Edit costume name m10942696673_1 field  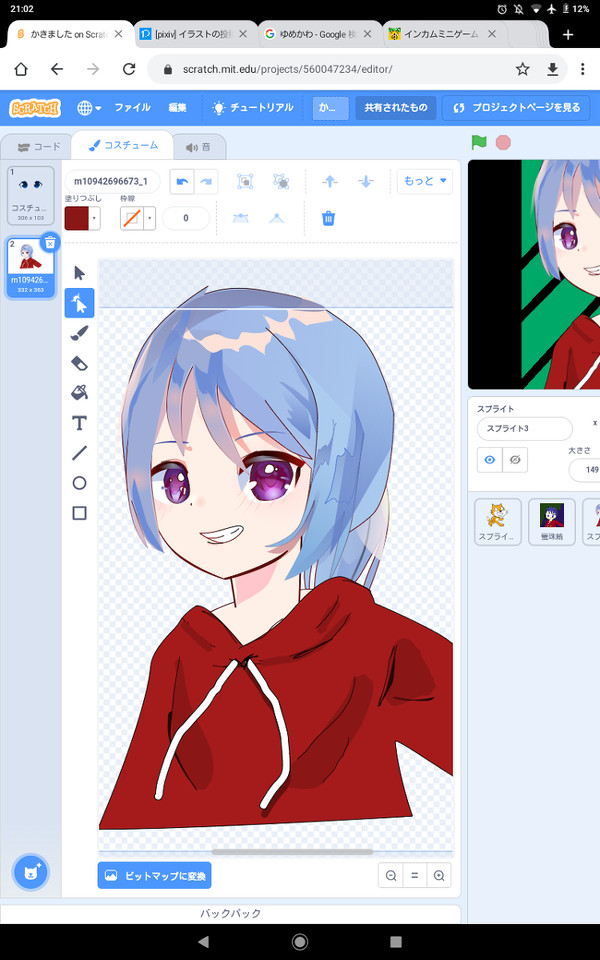(x=112, y=181)
